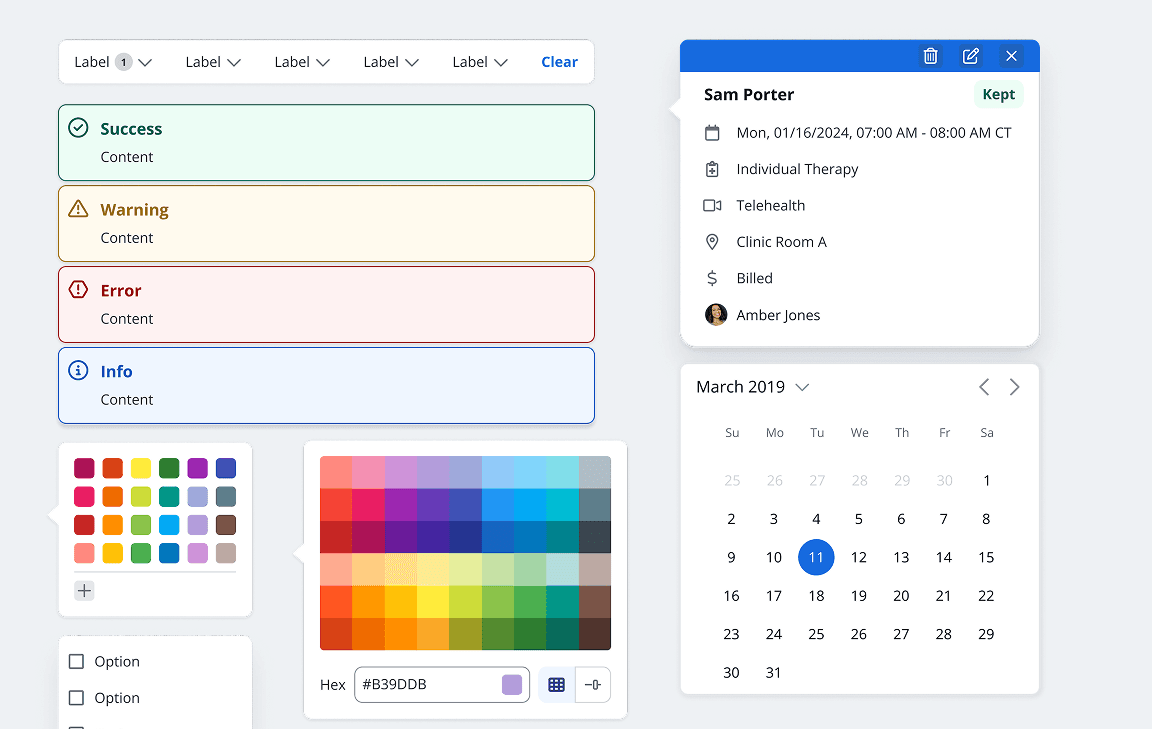This screenshot has height=729, width=1152.
Task: Click the add swatch plus icon
Action: click(x=84, y=590)
